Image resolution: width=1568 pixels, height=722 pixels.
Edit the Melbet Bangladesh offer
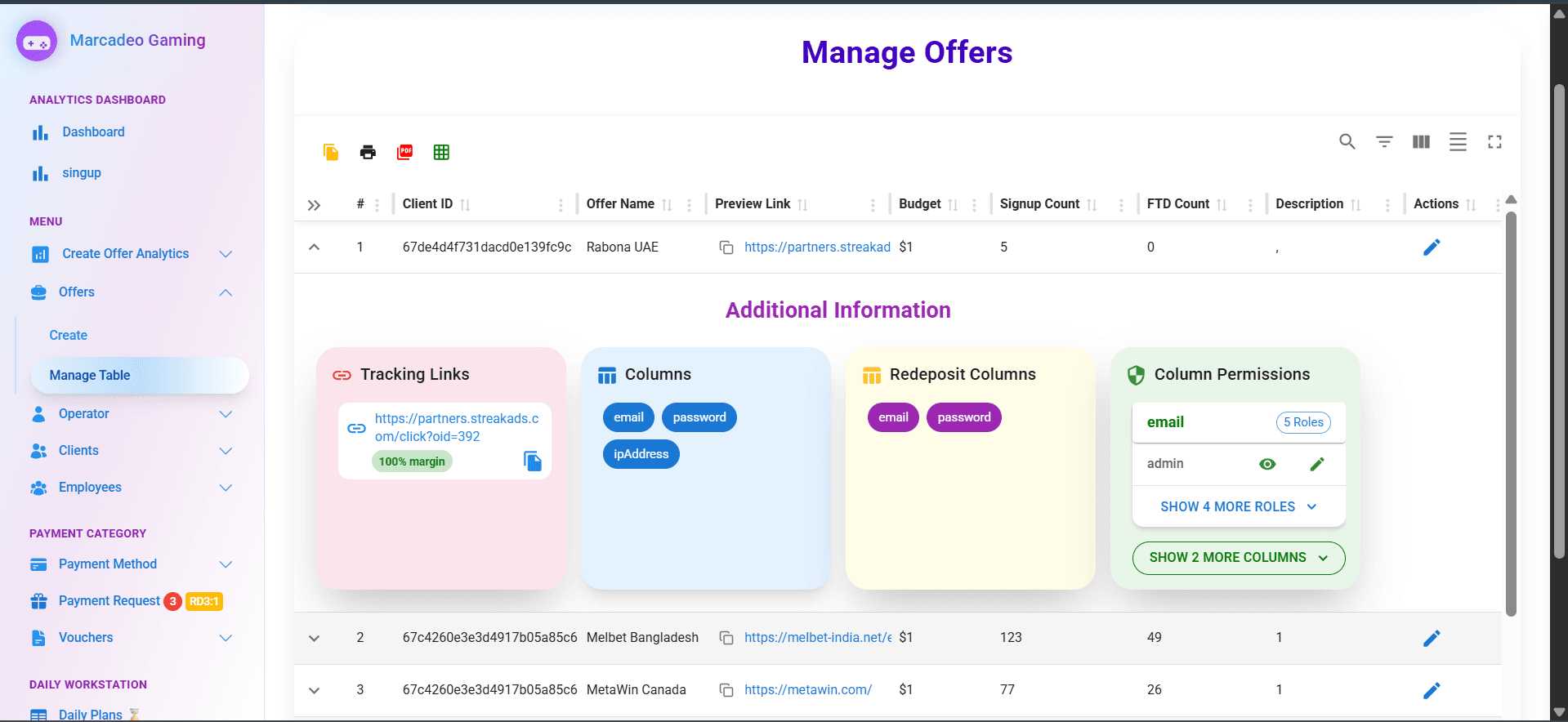tap(1432, 638)
